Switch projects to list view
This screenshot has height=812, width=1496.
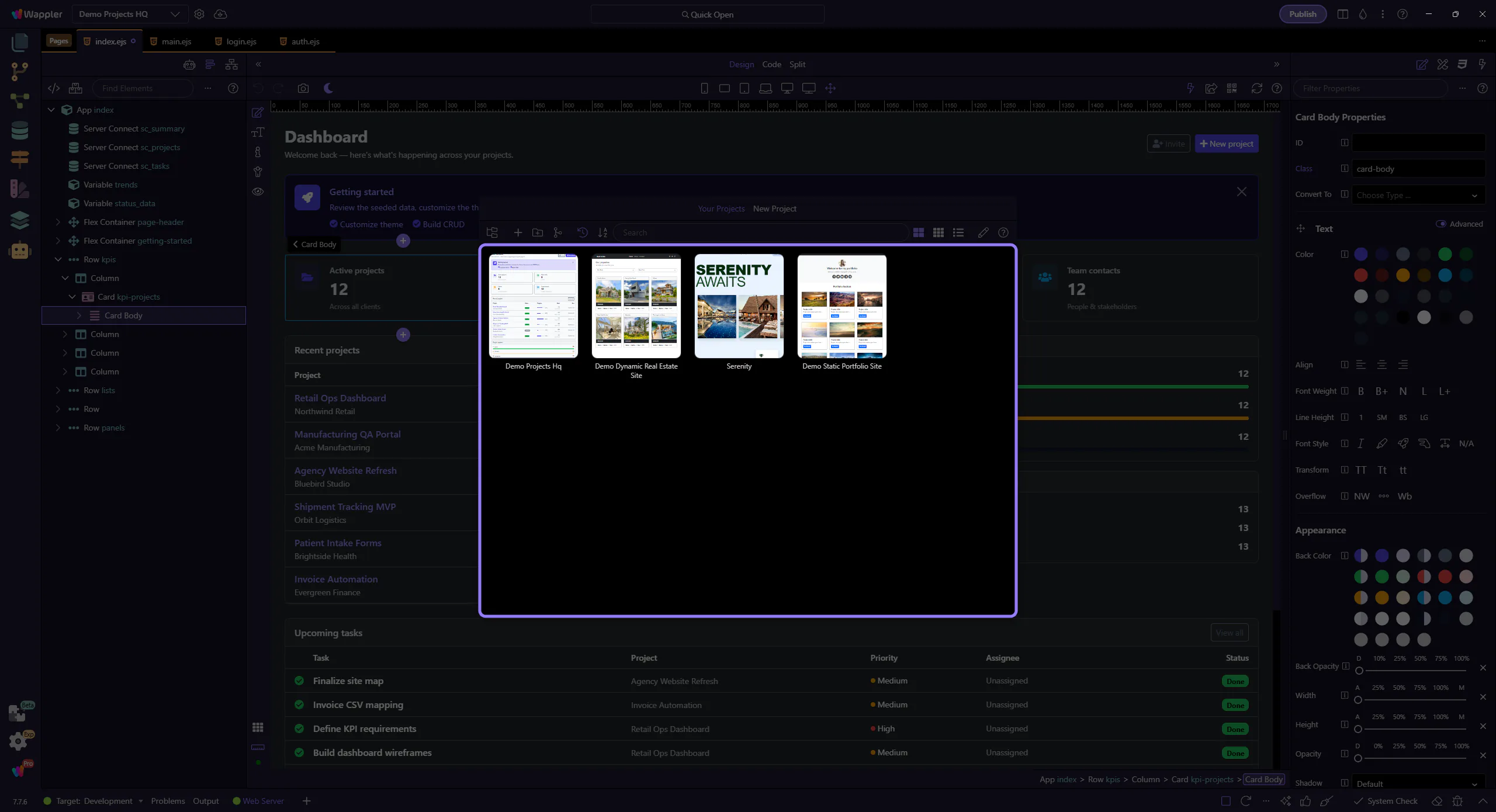click(958, 233)
